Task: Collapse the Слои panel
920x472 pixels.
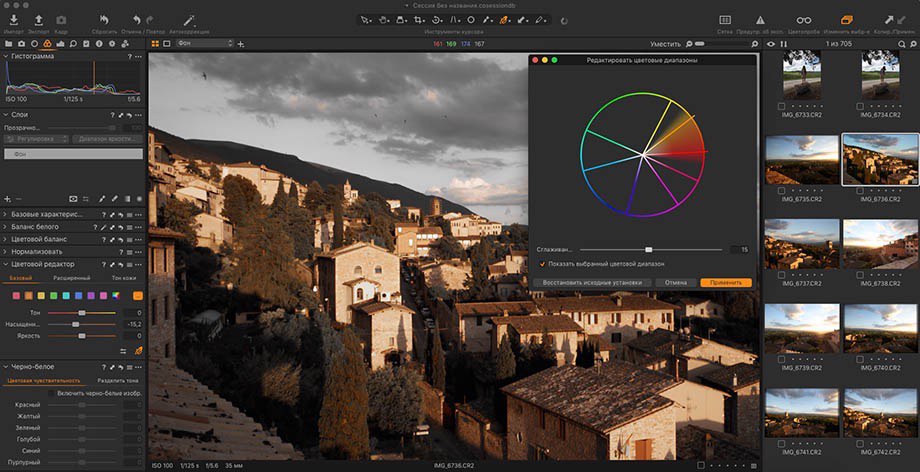Action: point(6,114)
